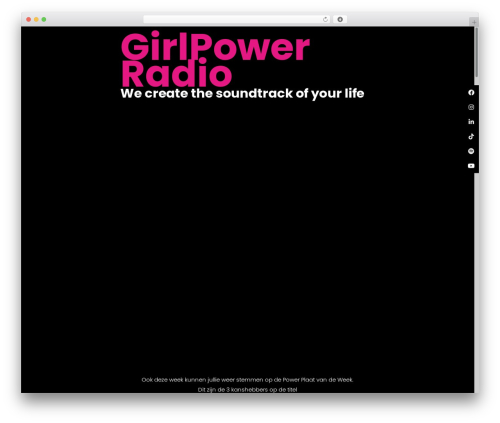Maximize the window with the green button
Screen dimensions: 500x423
(44, 19)
